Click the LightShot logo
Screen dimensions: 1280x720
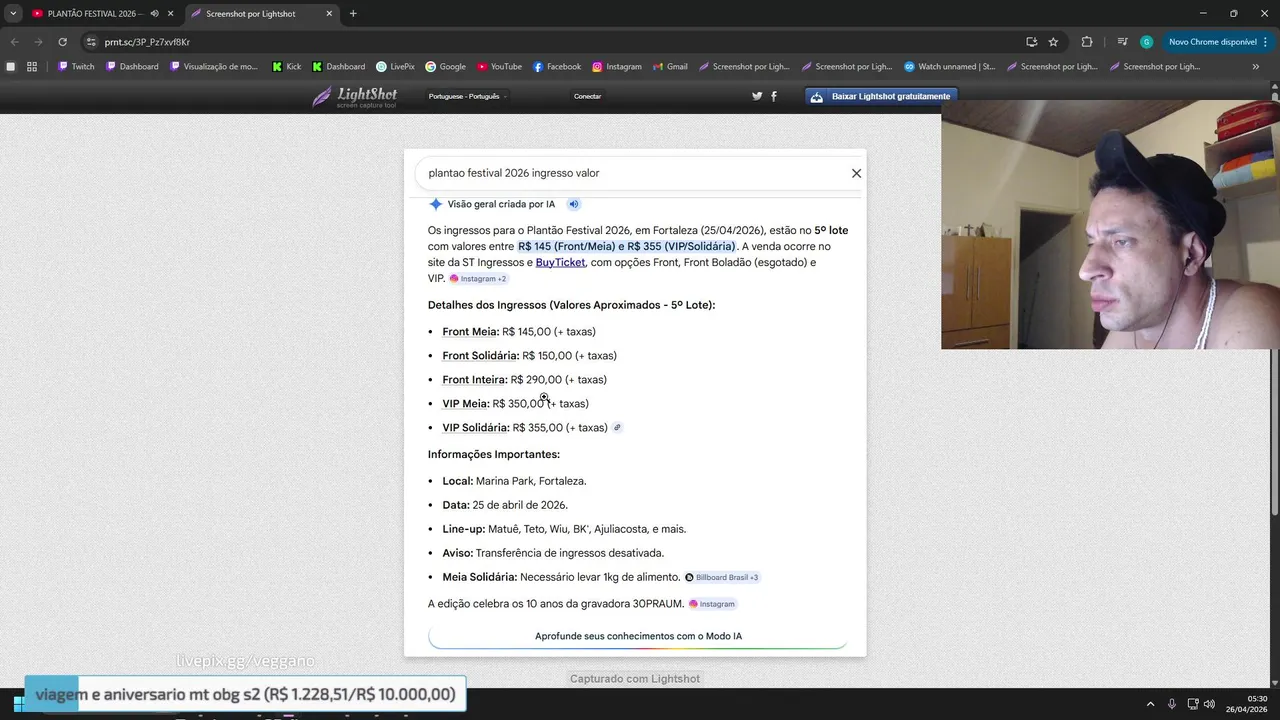click(x=355, y=97)
